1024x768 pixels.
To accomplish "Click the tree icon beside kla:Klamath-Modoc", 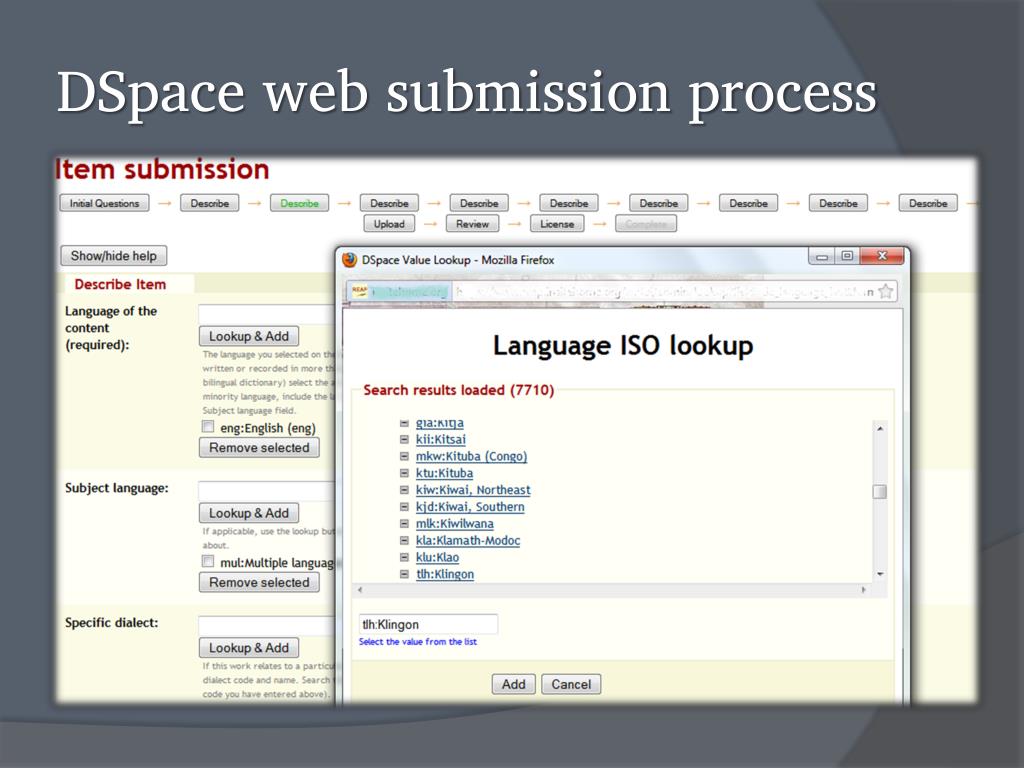I will coord(404,541).
